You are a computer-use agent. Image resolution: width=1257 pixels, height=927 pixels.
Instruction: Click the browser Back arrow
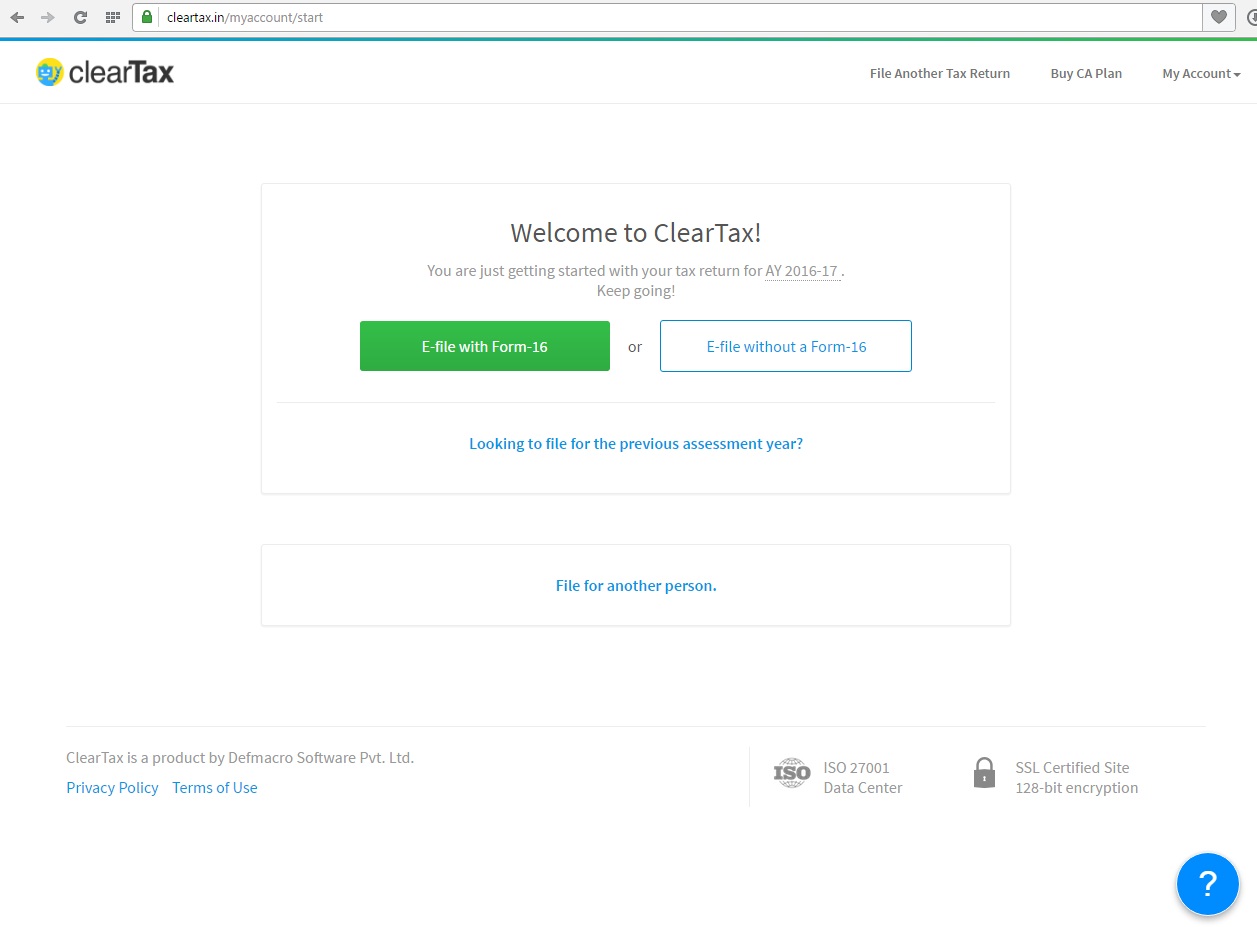[17, 17]
